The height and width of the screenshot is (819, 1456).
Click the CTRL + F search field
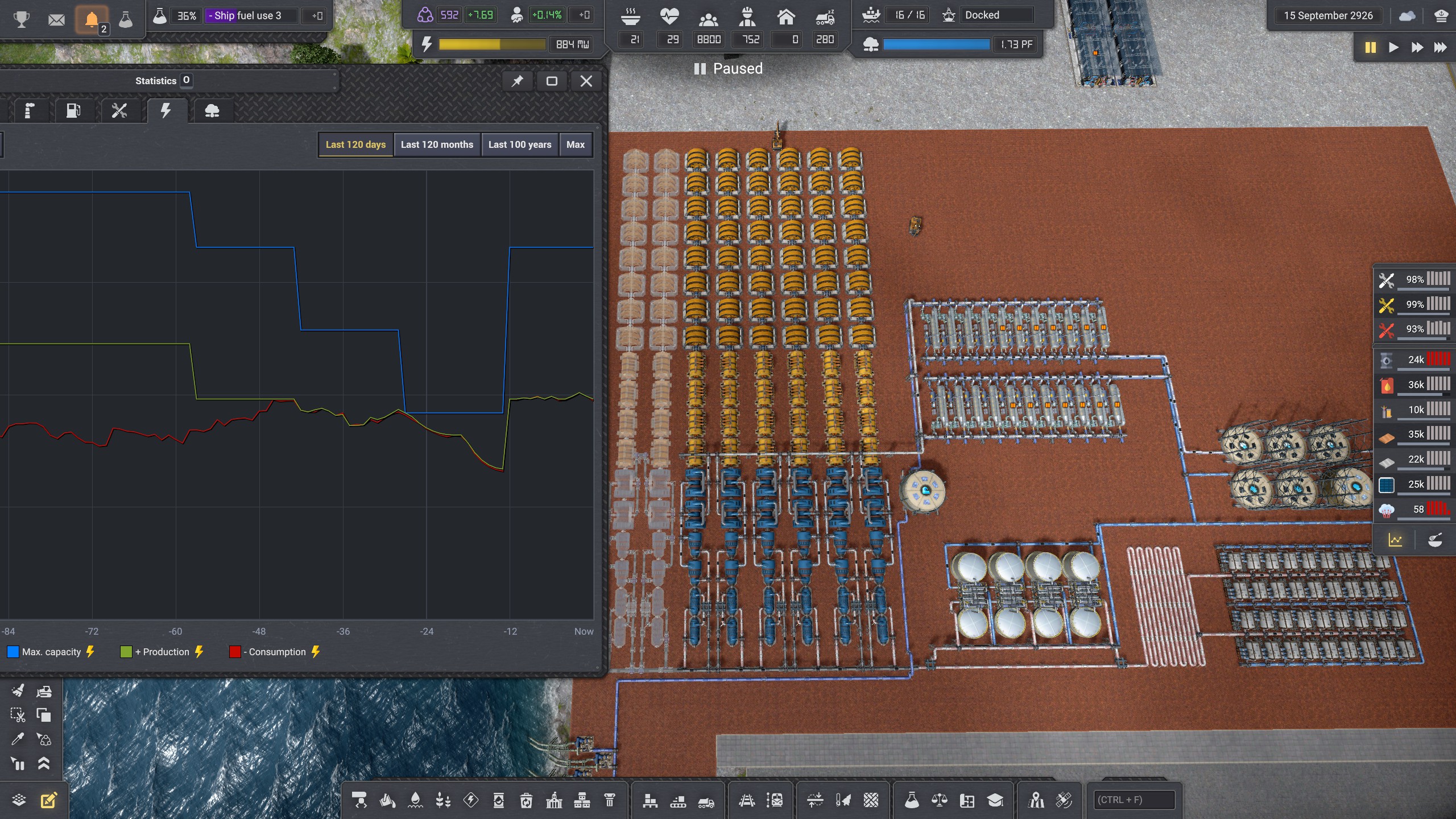point(1134,800)
